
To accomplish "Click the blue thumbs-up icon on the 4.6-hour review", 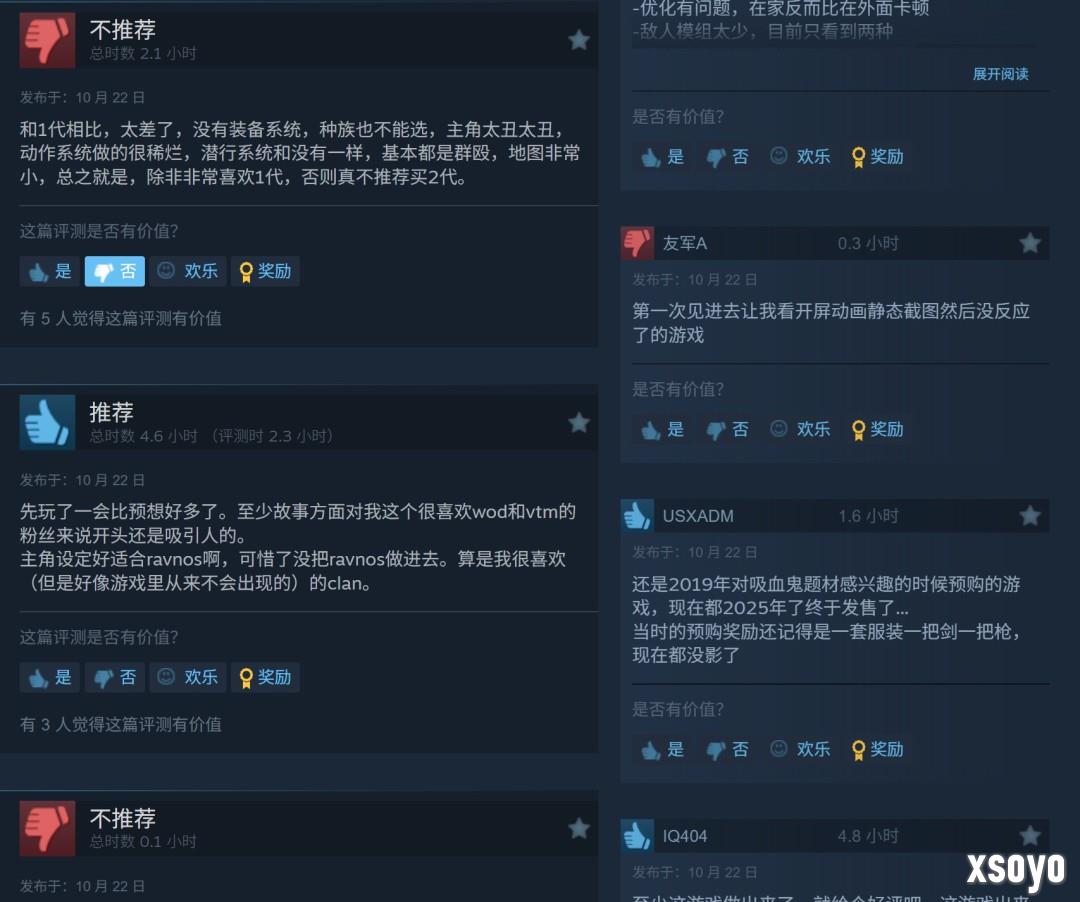I will (x=47, y=422).
